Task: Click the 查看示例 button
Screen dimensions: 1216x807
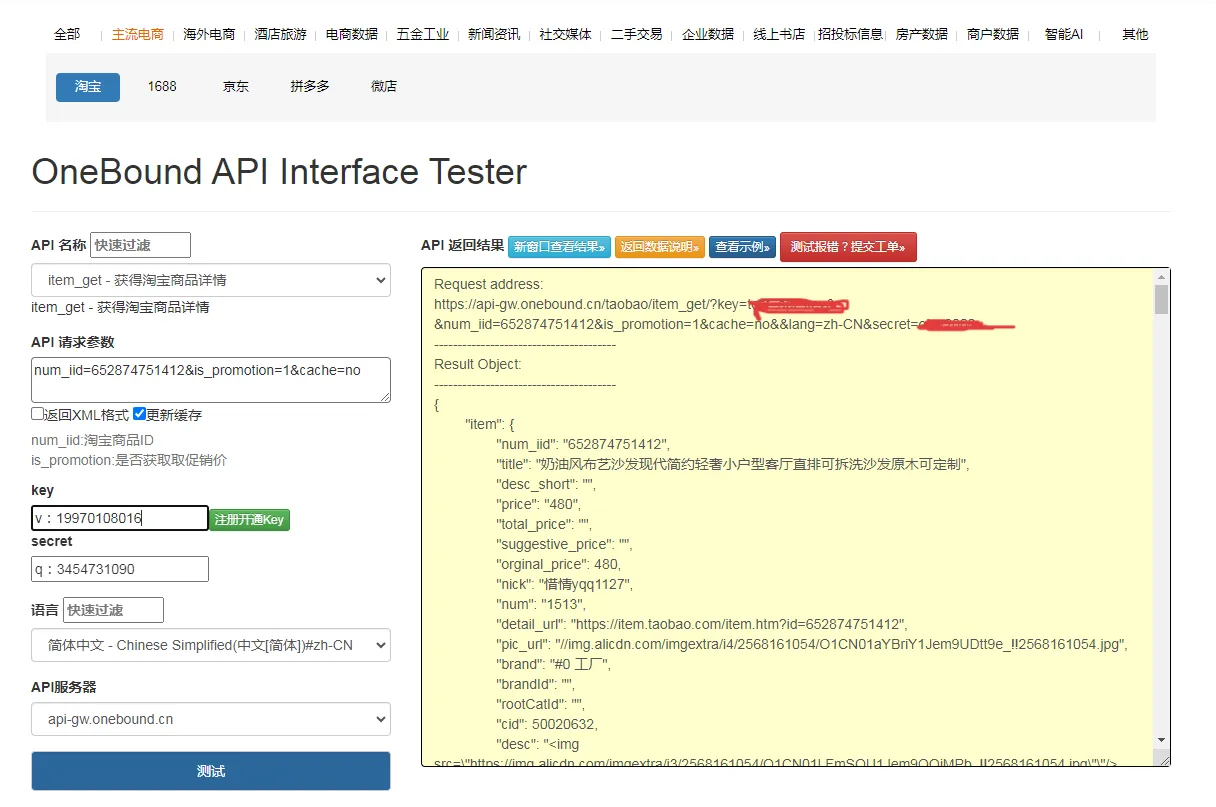Action: pos(742,247)
